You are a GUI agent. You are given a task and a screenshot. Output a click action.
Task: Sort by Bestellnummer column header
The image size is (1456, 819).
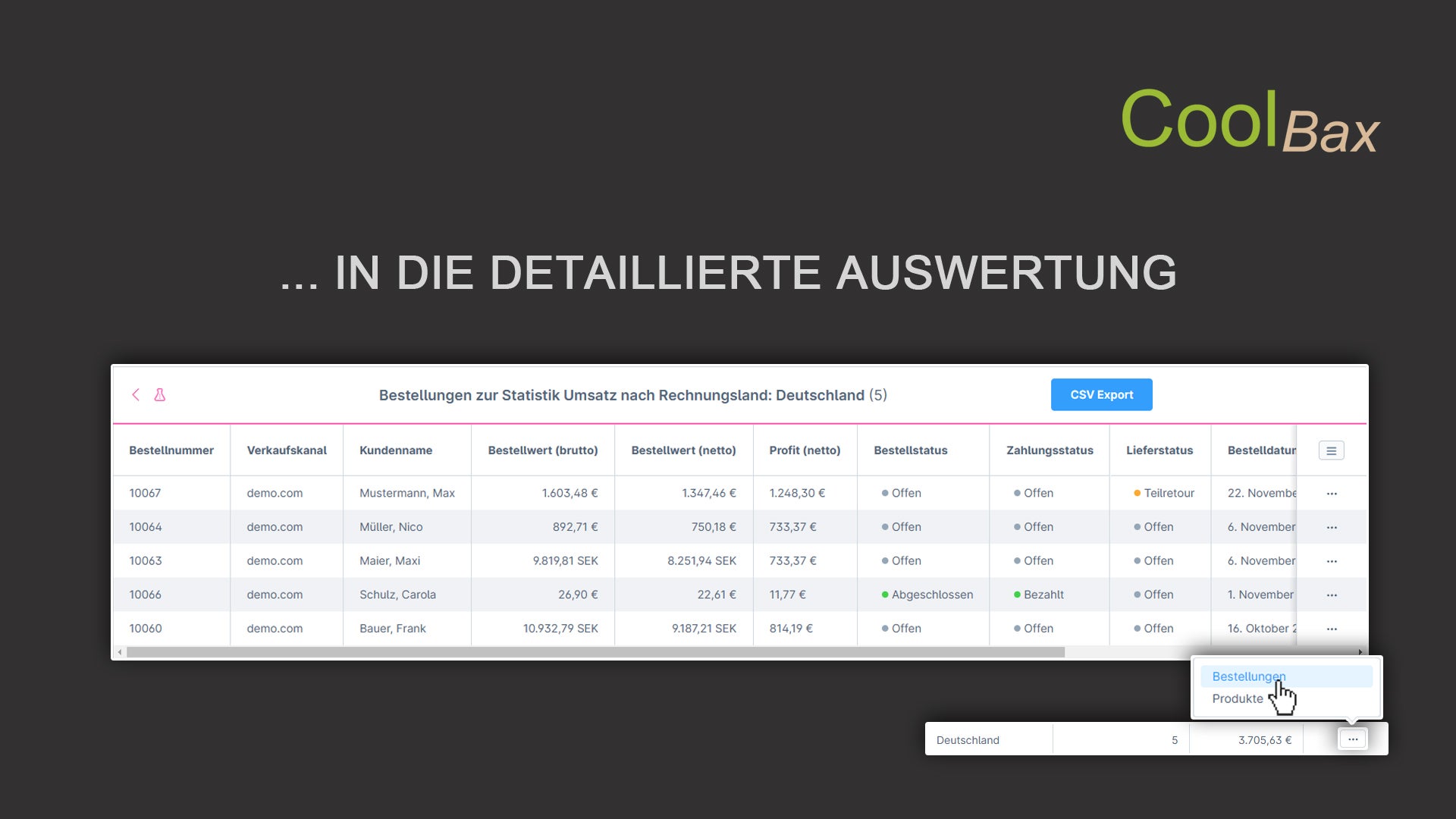click(171, 450)
